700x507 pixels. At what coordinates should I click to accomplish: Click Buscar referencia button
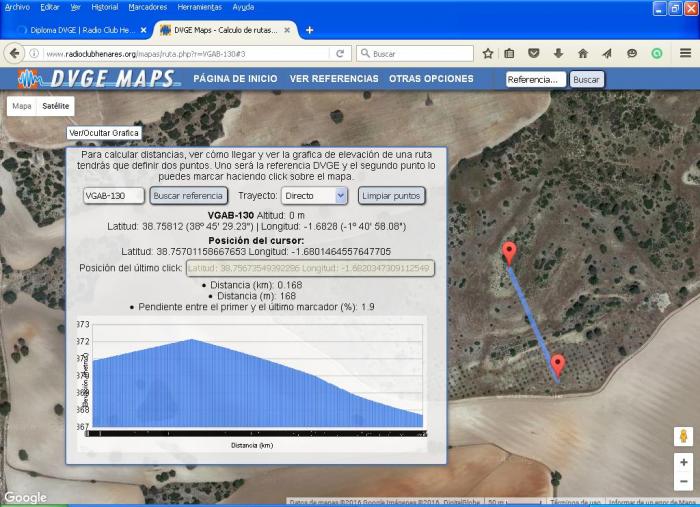tap(188, 195)
